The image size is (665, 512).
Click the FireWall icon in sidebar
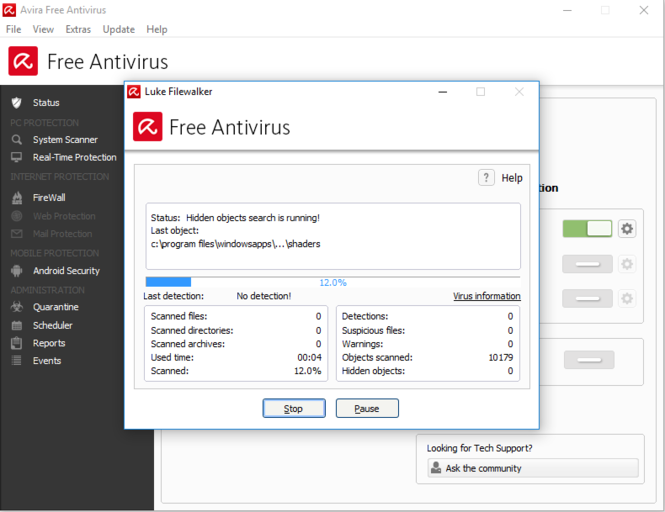click(17, 198)
